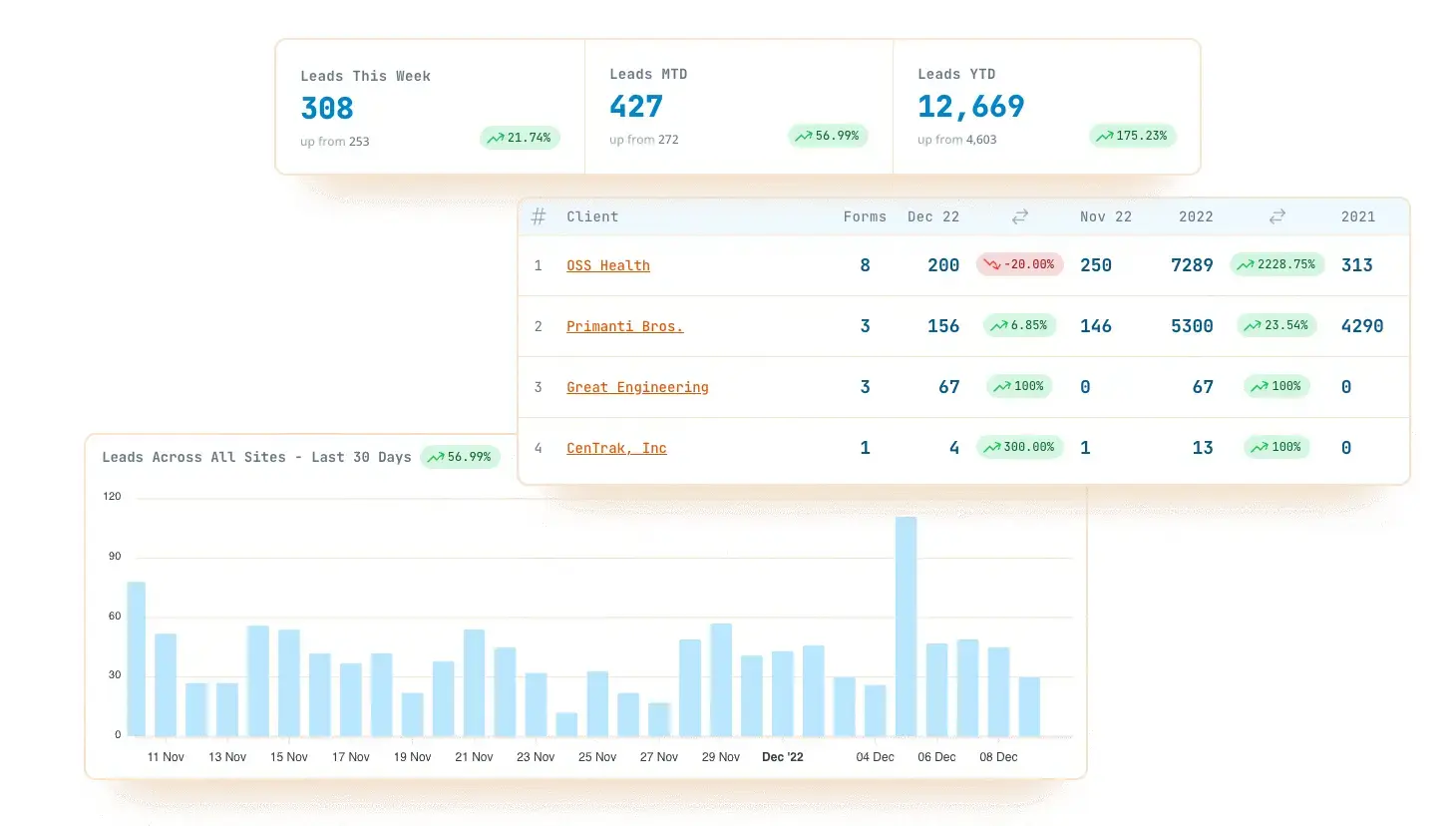Click the Leads YTD value 12,669
Image resolution: width=1456 pixels, height=826 pixels.
point(971,106)
